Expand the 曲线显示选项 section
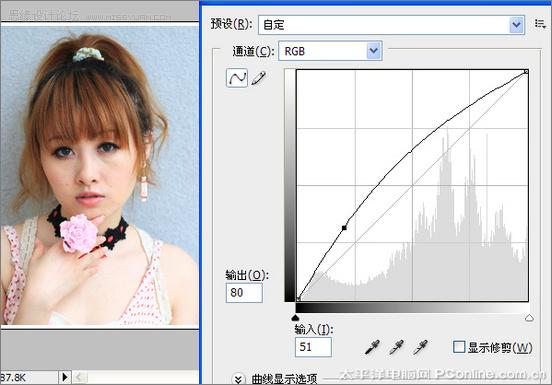552x385 pixels. (238, 379)
